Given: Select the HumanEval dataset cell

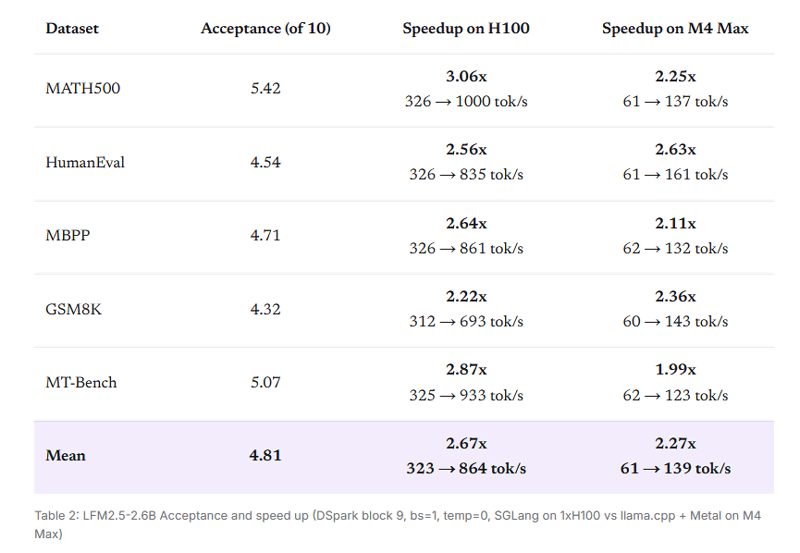Looking at the screenshot, I should (85, 162).
